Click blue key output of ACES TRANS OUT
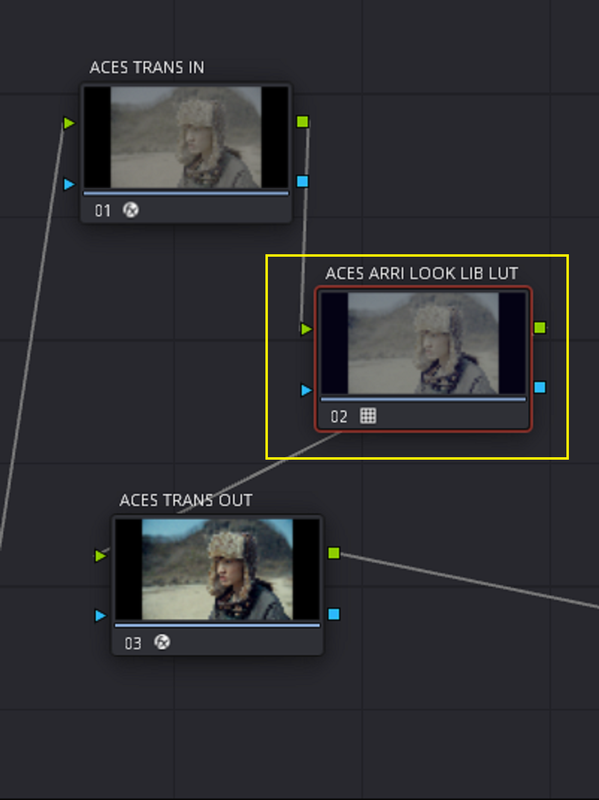 334,614
